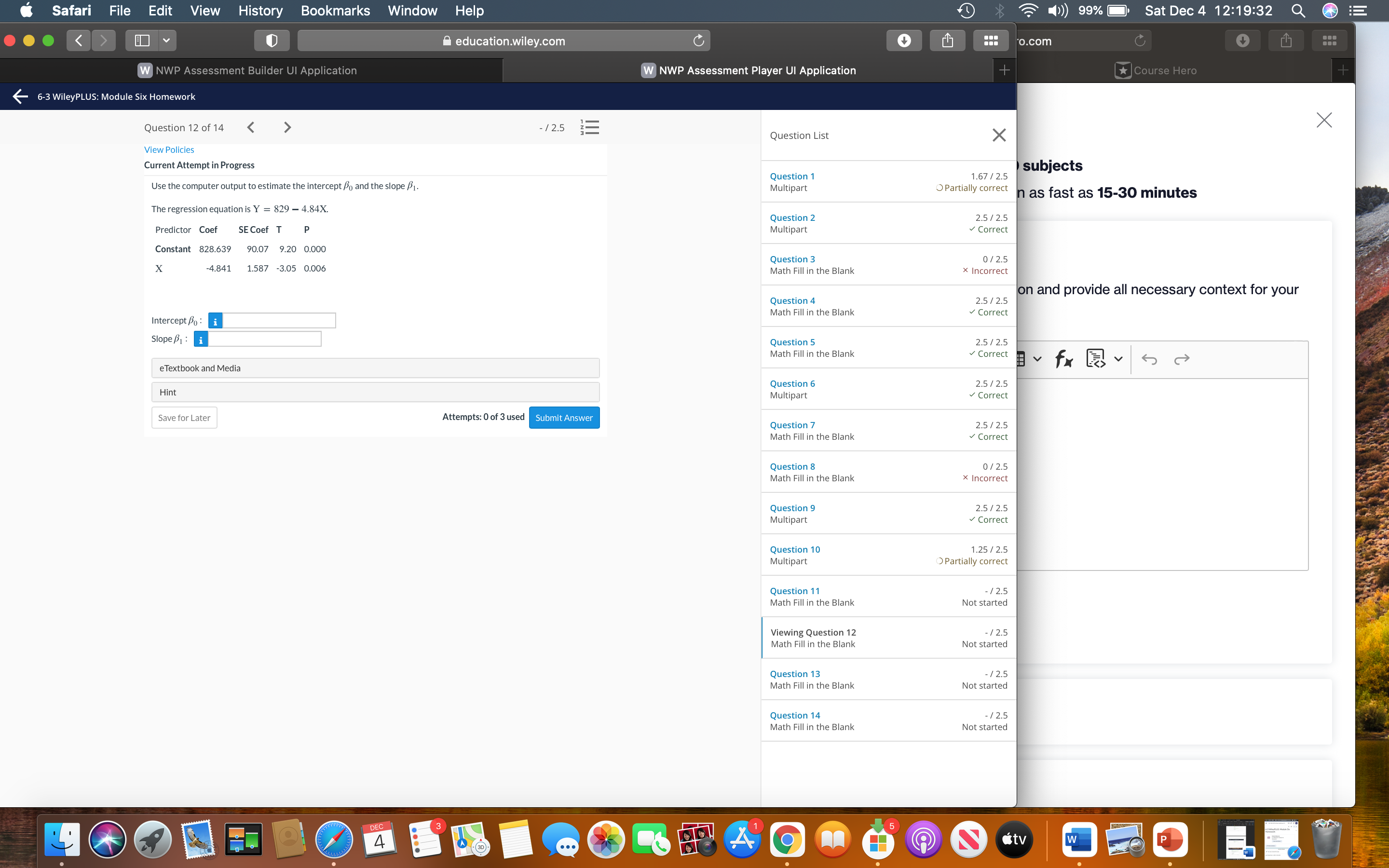Open the History menu

point(260,11)
